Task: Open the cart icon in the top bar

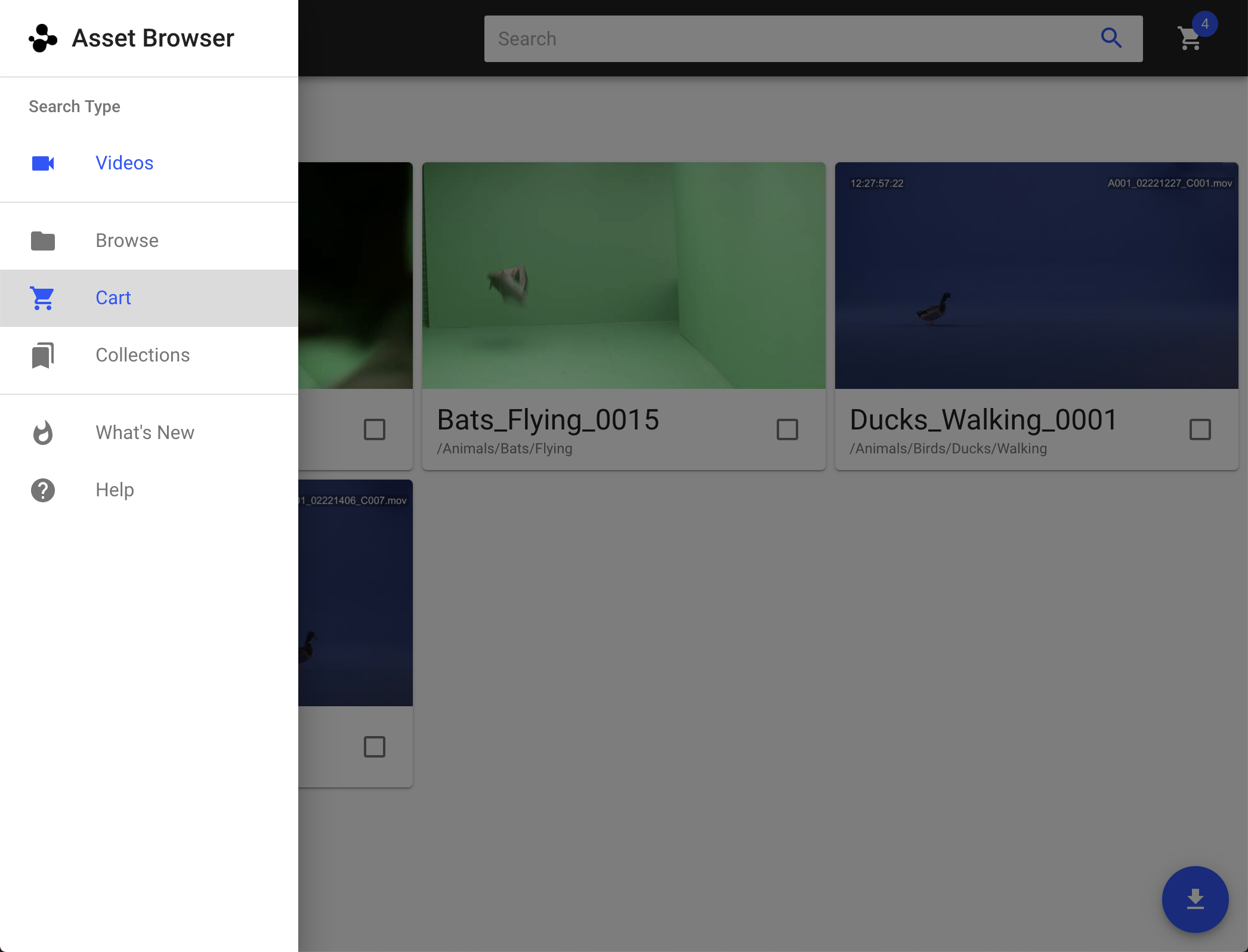Action: (1190, 39)
